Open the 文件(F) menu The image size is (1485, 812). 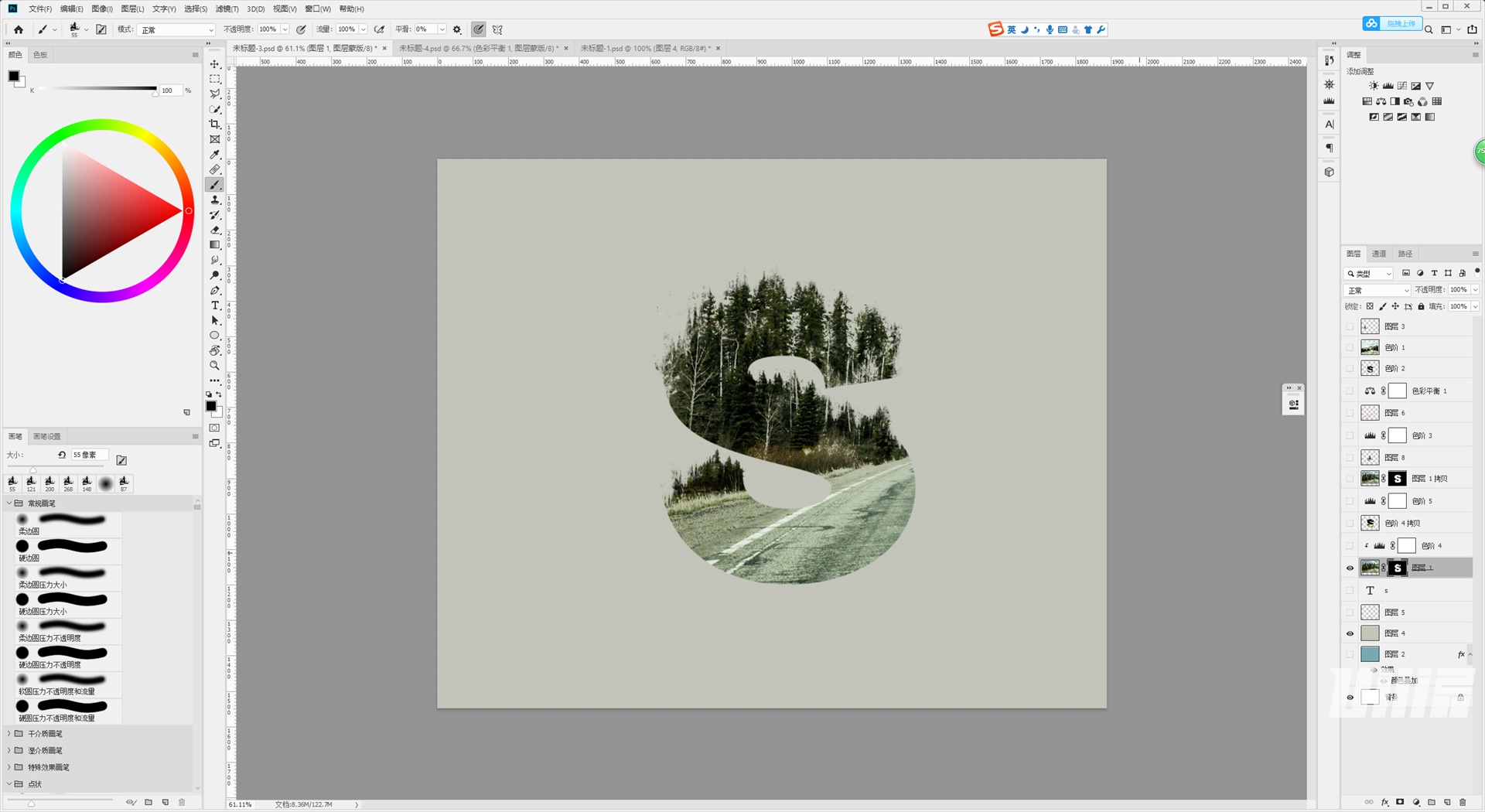pyautogui.click(x=40, y=9)
